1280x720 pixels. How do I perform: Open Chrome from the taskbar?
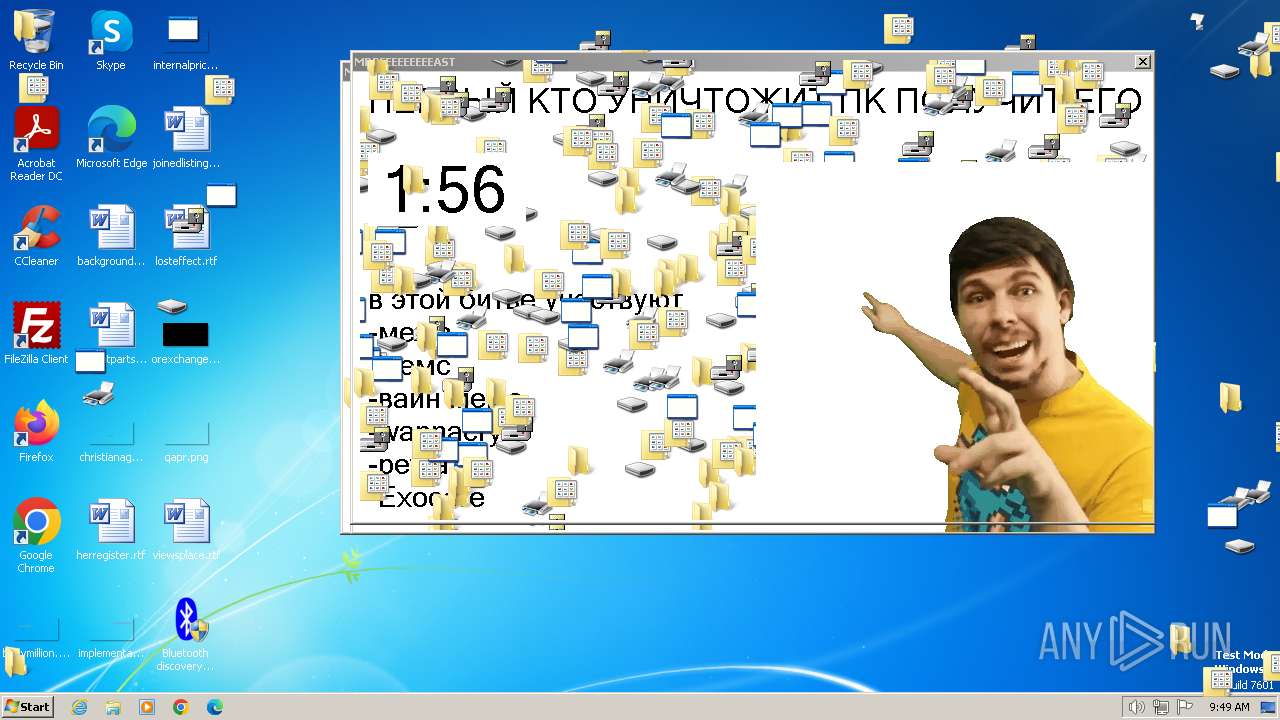pos(181,707)
